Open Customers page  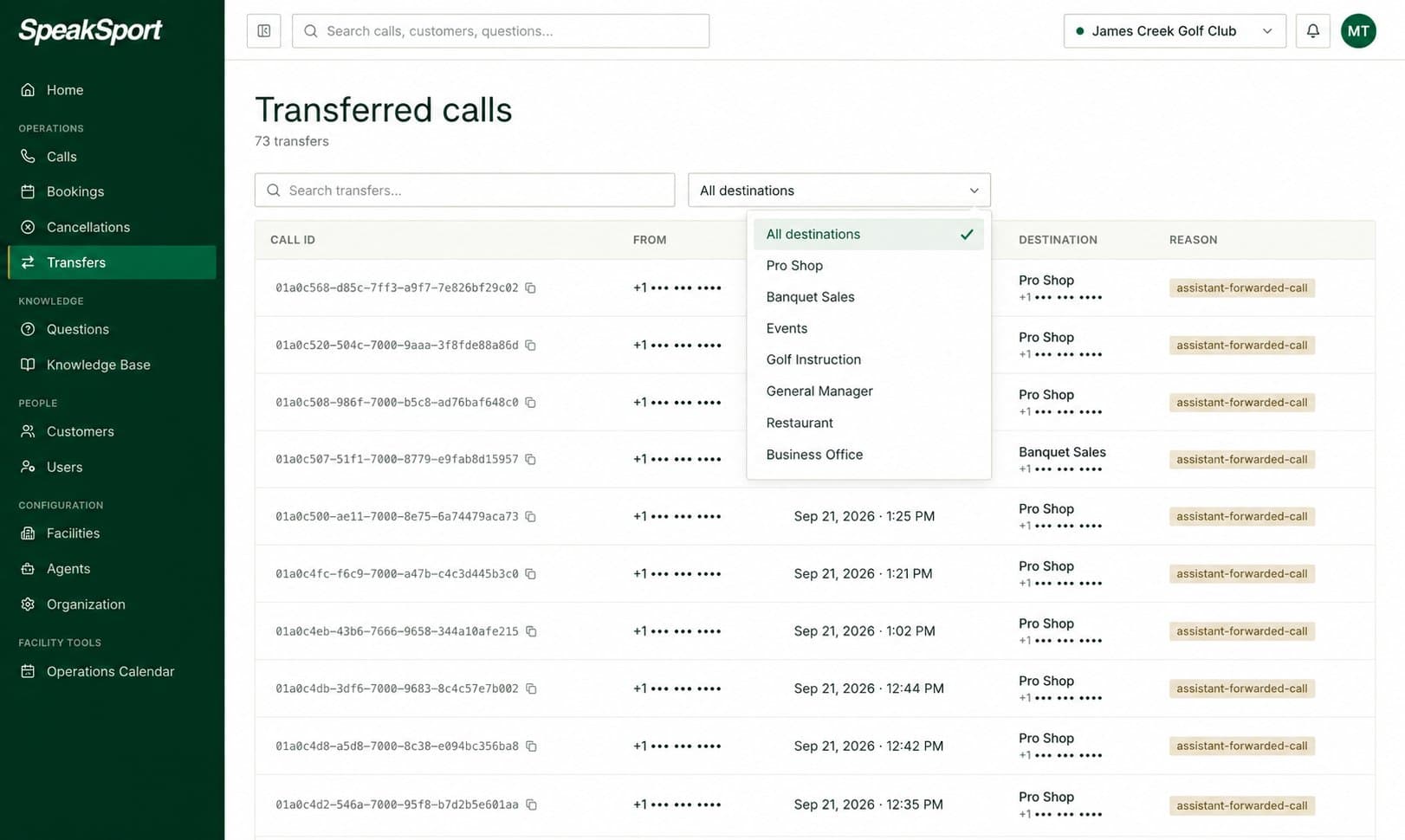[x=112, y=431]
